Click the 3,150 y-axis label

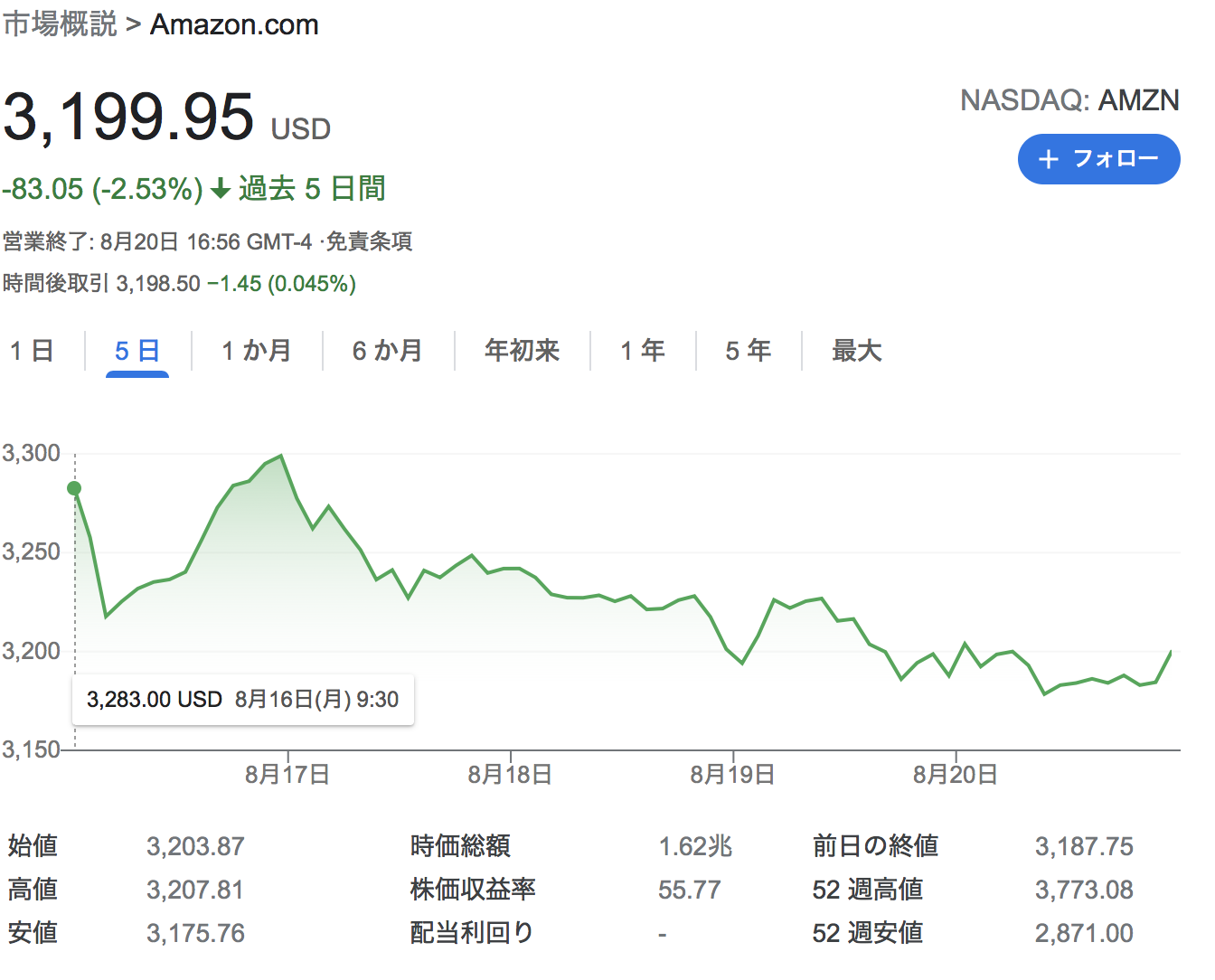[x=32, y=749]
